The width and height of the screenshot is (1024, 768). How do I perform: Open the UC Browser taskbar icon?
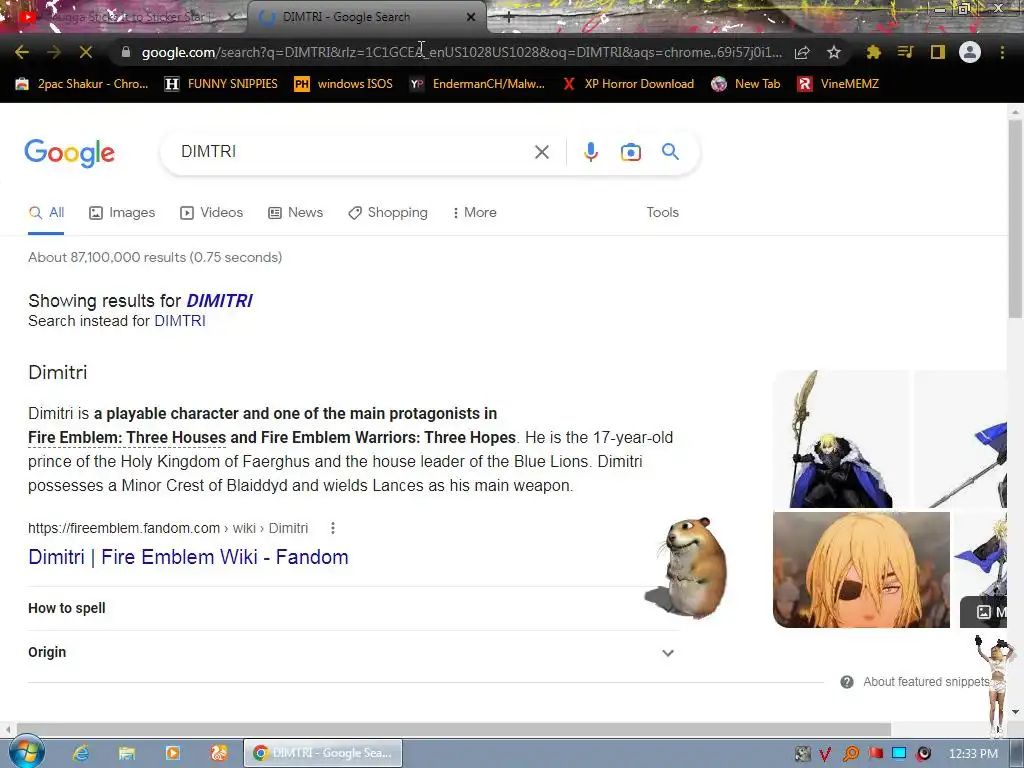pos(218,753)
